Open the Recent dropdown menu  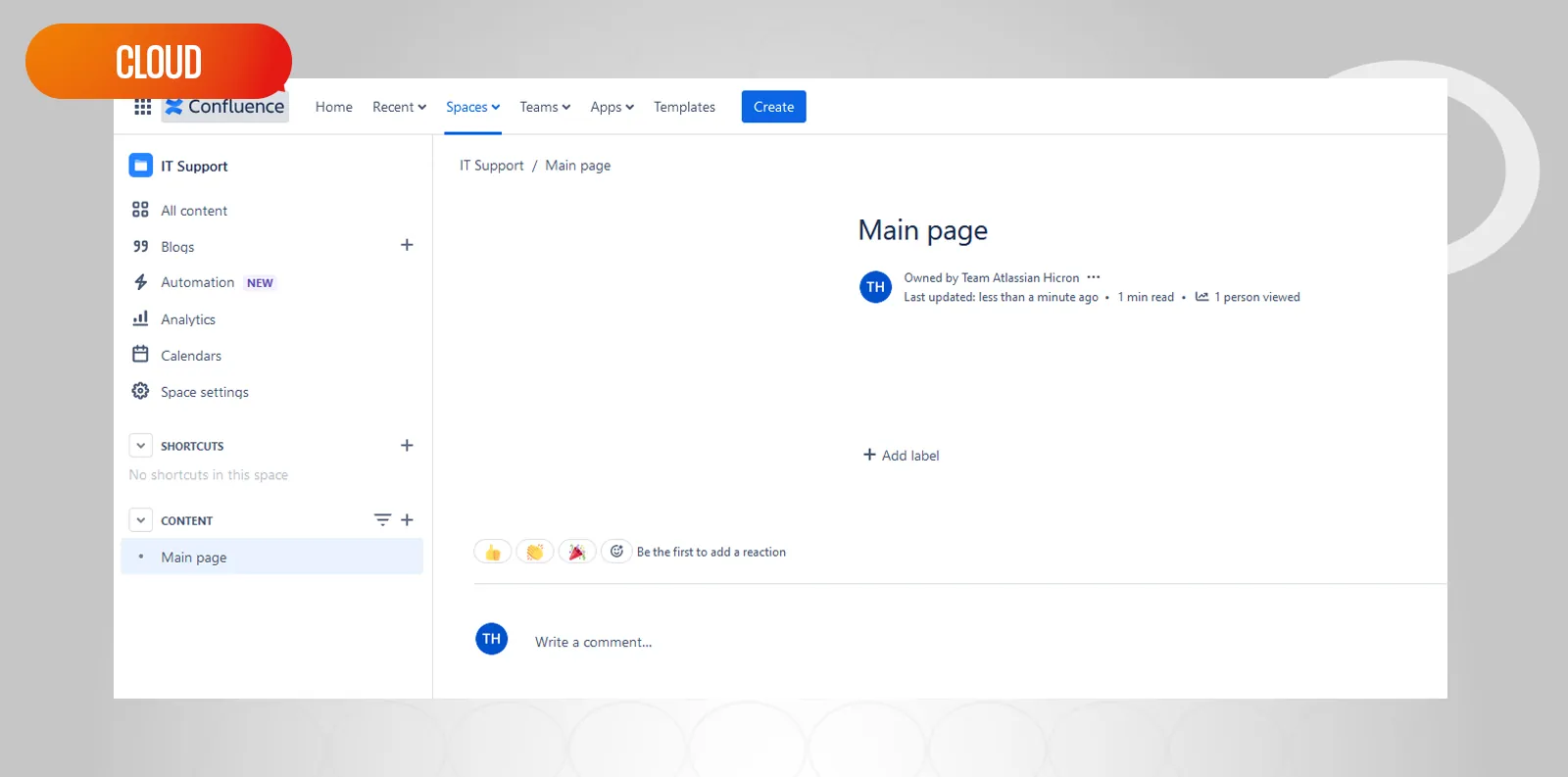pyautogui.click(x=399, y=107)
